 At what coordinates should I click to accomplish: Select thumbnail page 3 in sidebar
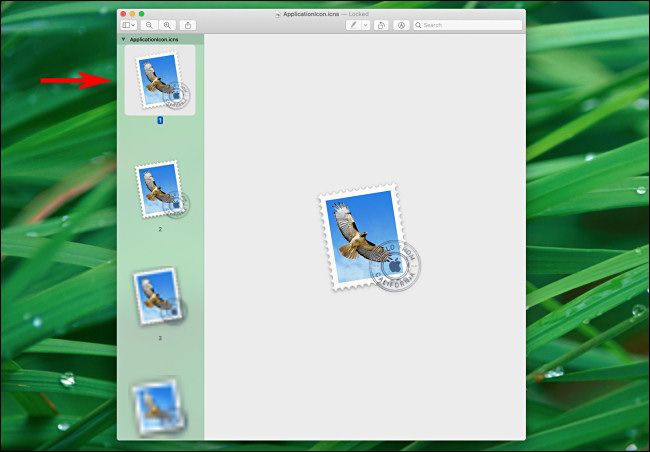(x=160, y=296)
